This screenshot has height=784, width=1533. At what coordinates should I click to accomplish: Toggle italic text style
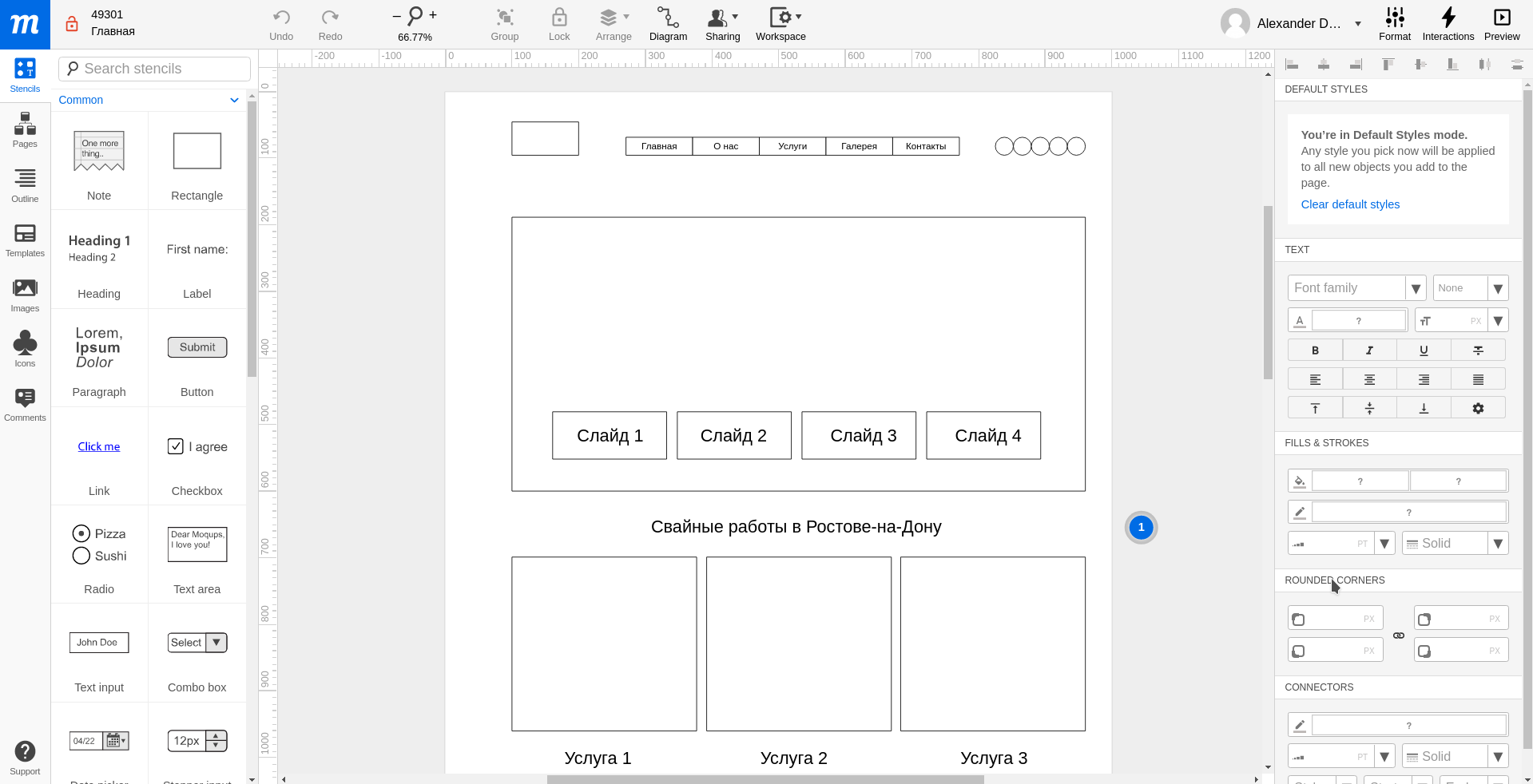point(1369,350)
